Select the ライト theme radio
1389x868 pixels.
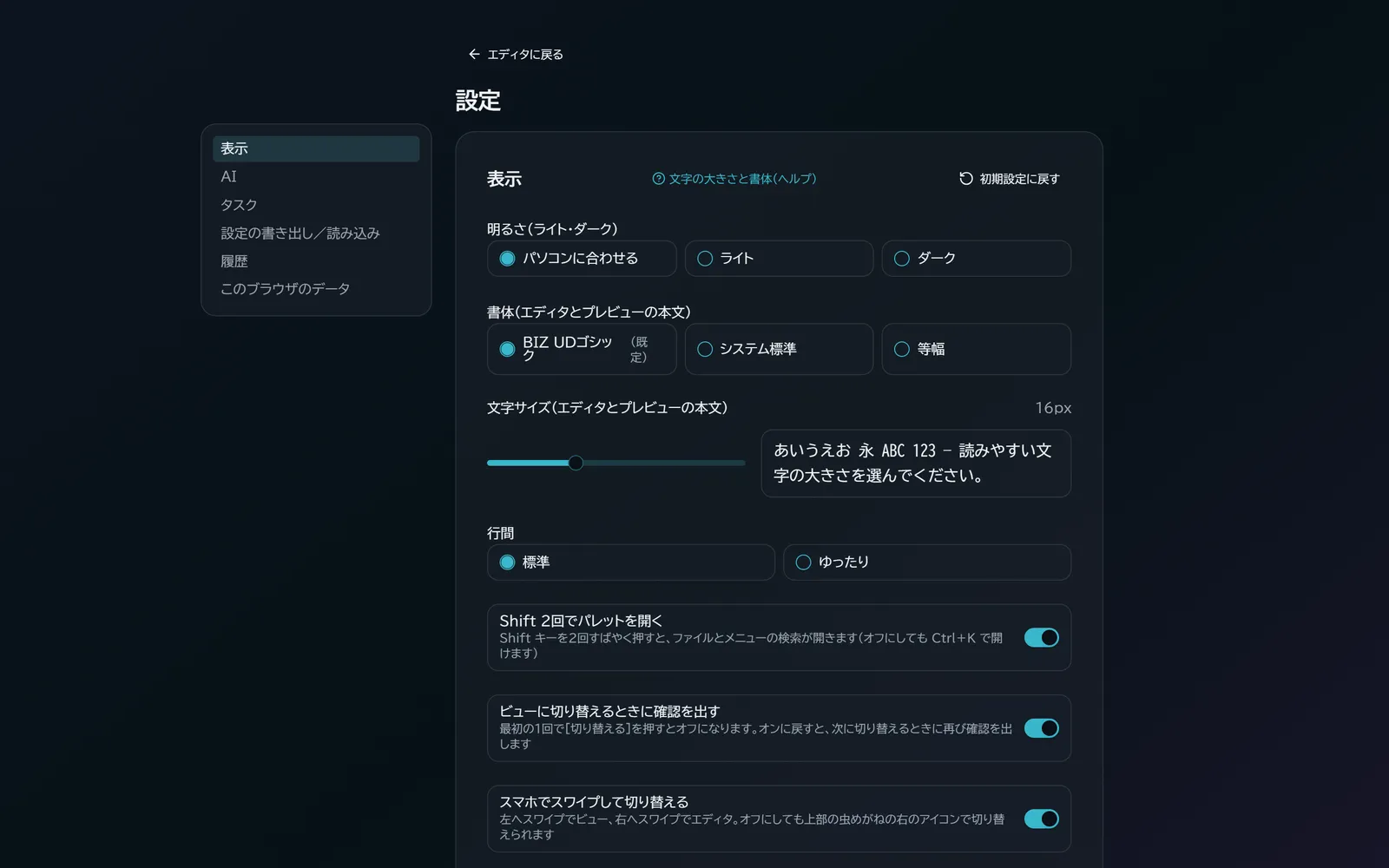pos(779,259)
